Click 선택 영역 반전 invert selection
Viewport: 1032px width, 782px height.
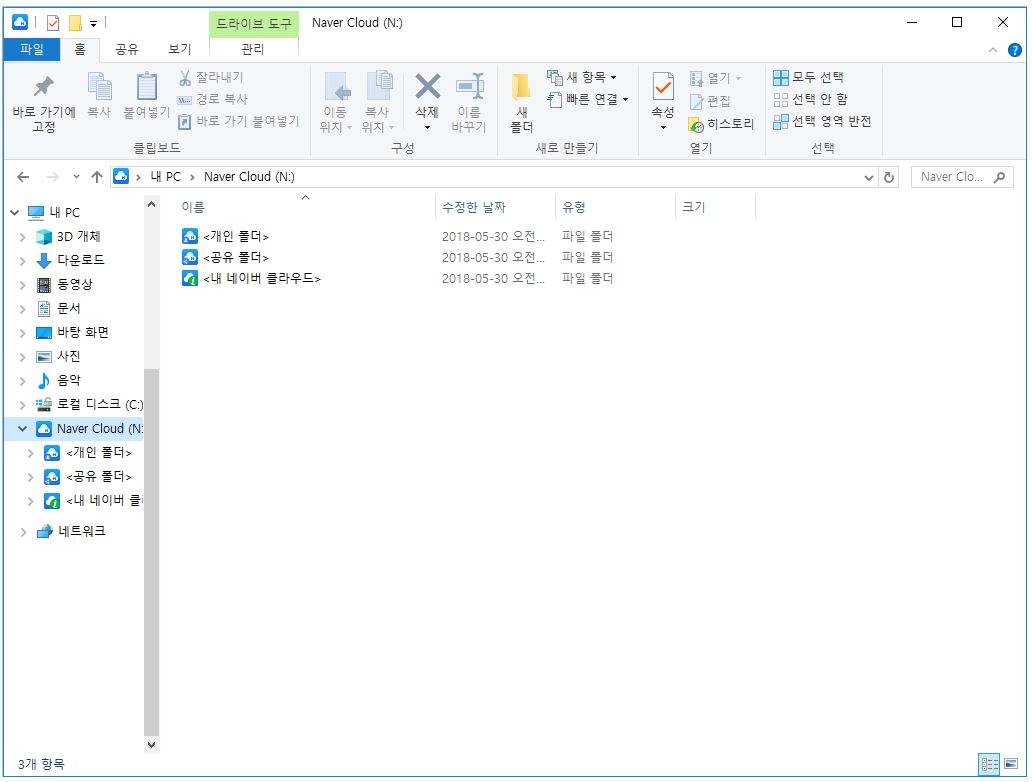[x=822, y=122]
